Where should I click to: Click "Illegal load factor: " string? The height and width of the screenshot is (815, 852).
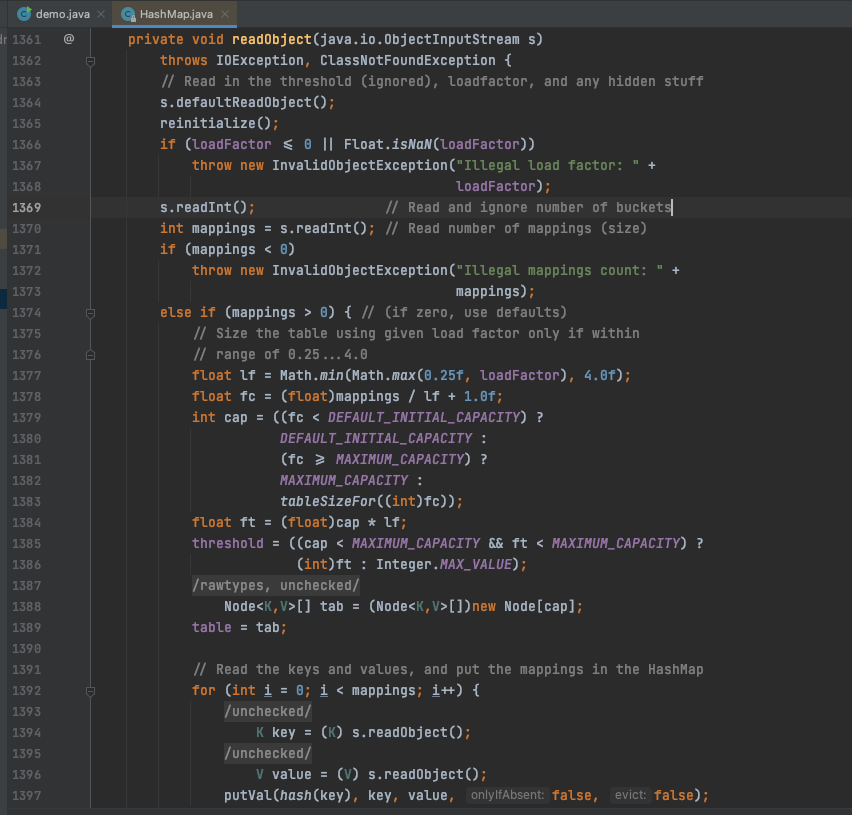(x=547, y=166)
